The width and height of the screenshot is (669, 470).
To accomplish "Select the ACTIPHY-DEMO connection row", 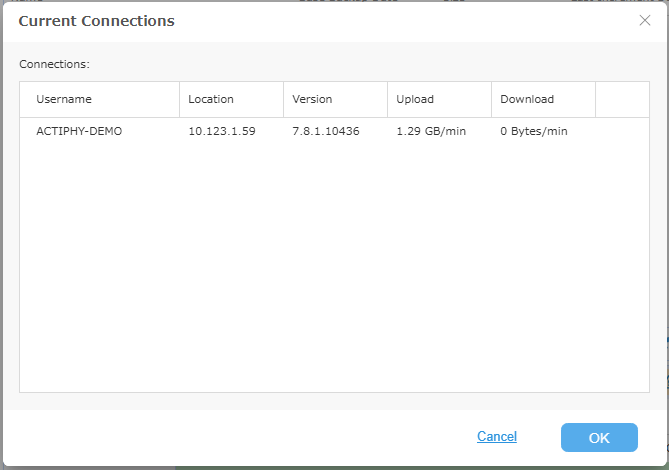I will pos(334,131).
